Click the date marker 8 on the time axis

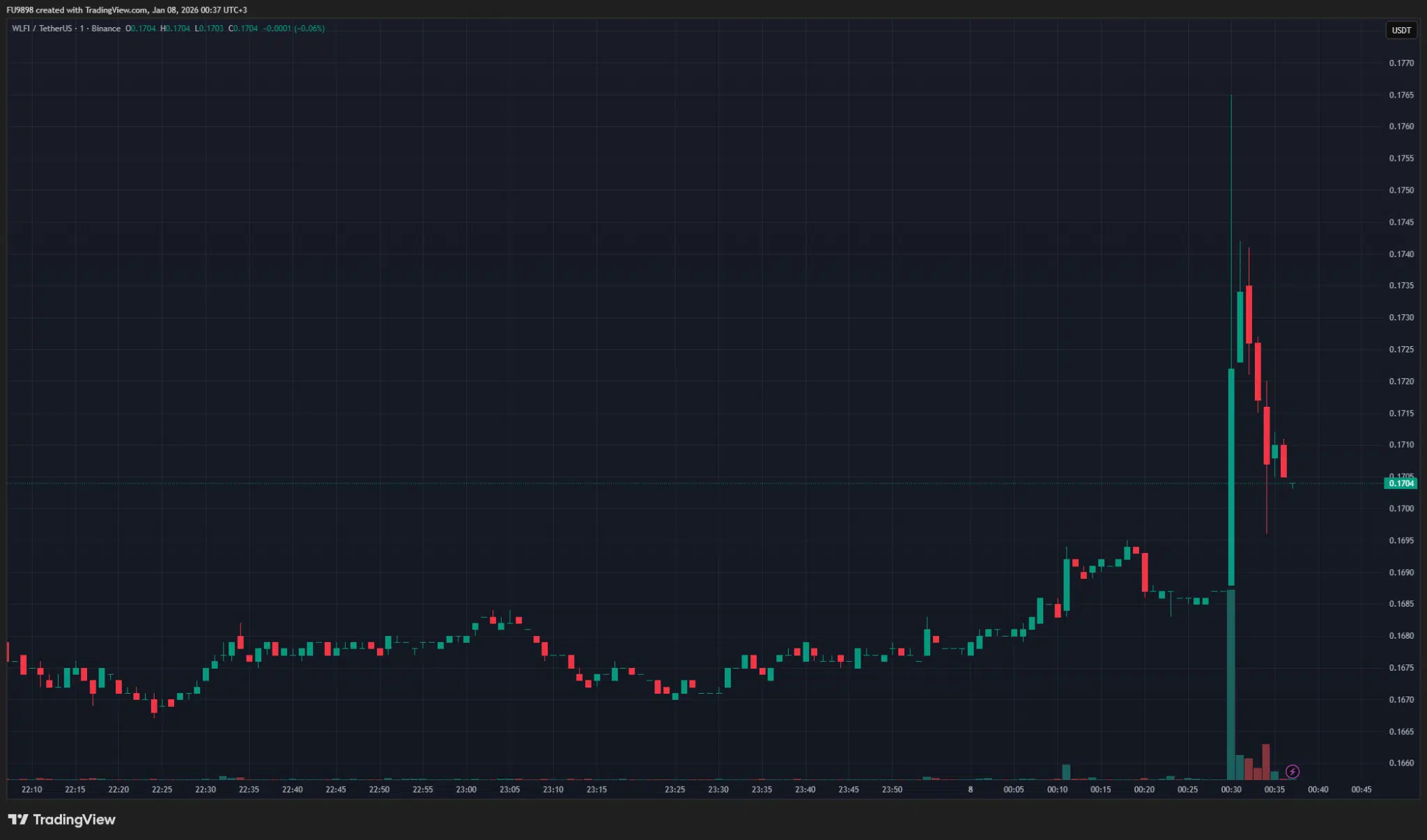[970, 789]
